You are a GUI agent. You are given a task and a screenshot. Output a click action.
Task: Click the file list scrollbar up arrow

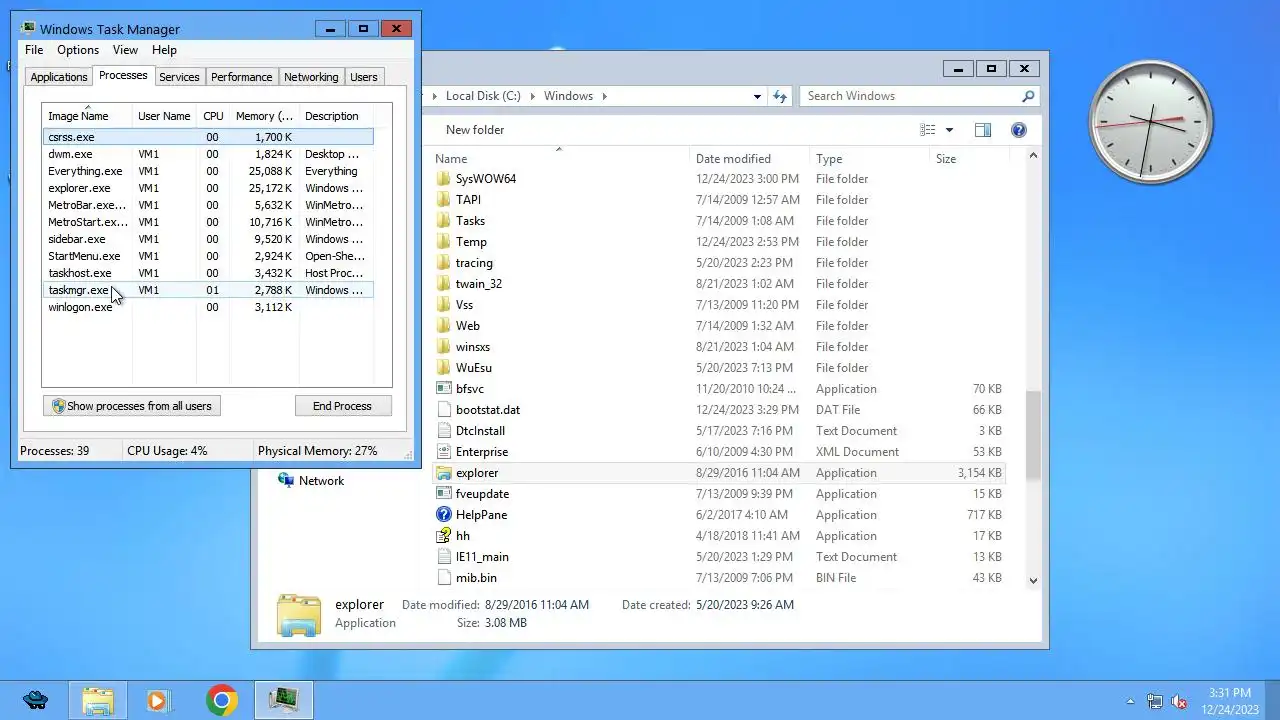[x=1033, y=156]
